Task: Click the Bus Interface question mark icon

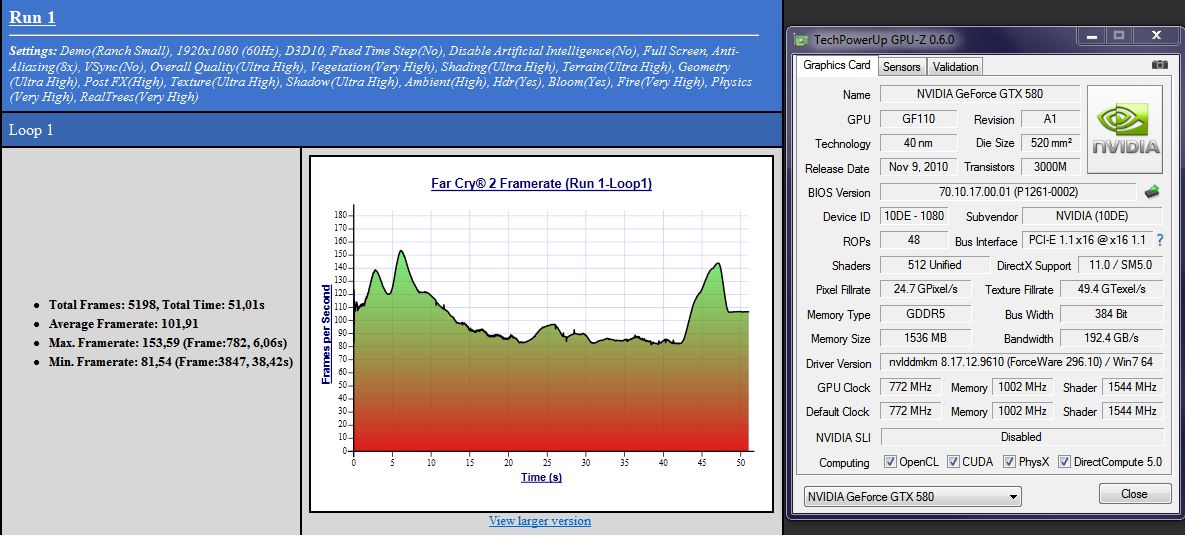Action: click(x=1160, y=240)
